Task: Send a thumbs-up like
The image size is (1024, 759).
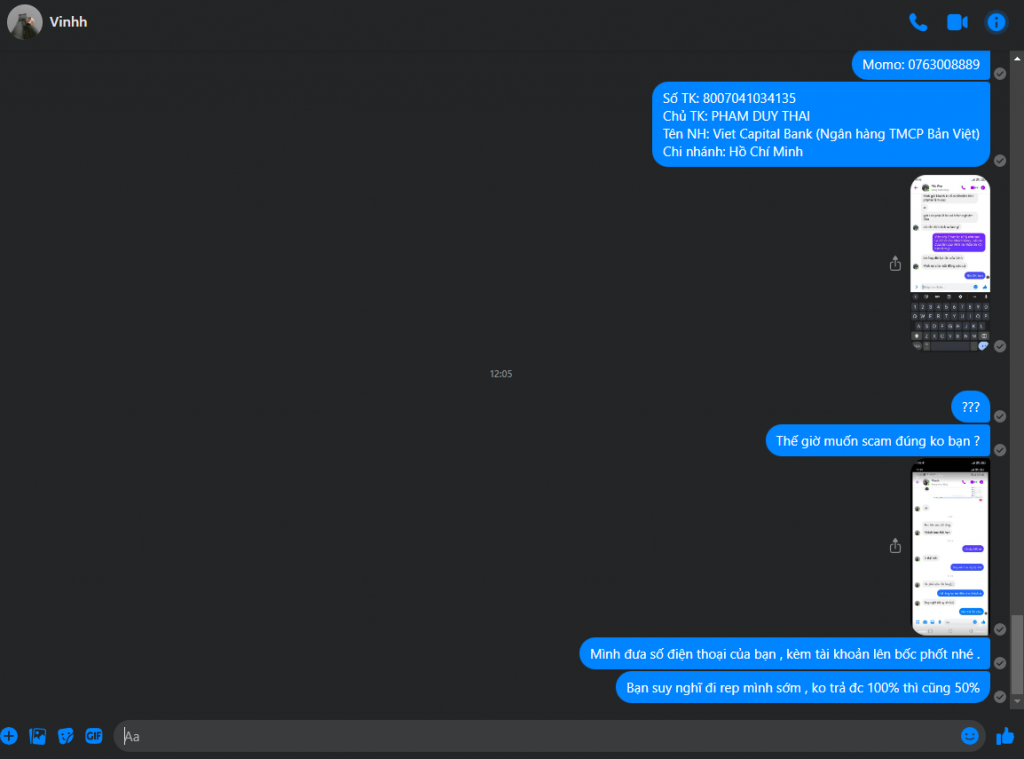Action: (1005, 736)
